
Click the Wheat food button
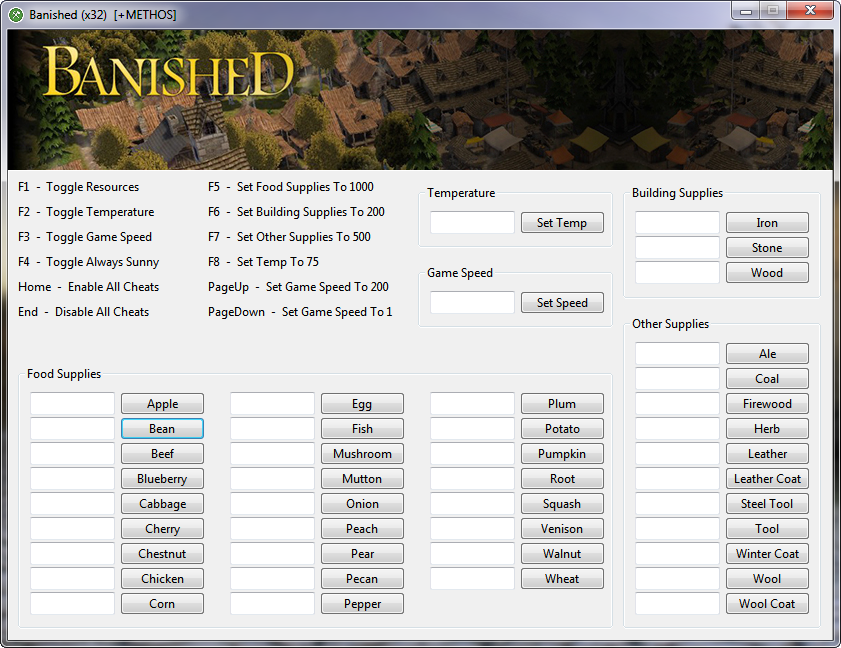pyautogui.click(x=562, y=578)
